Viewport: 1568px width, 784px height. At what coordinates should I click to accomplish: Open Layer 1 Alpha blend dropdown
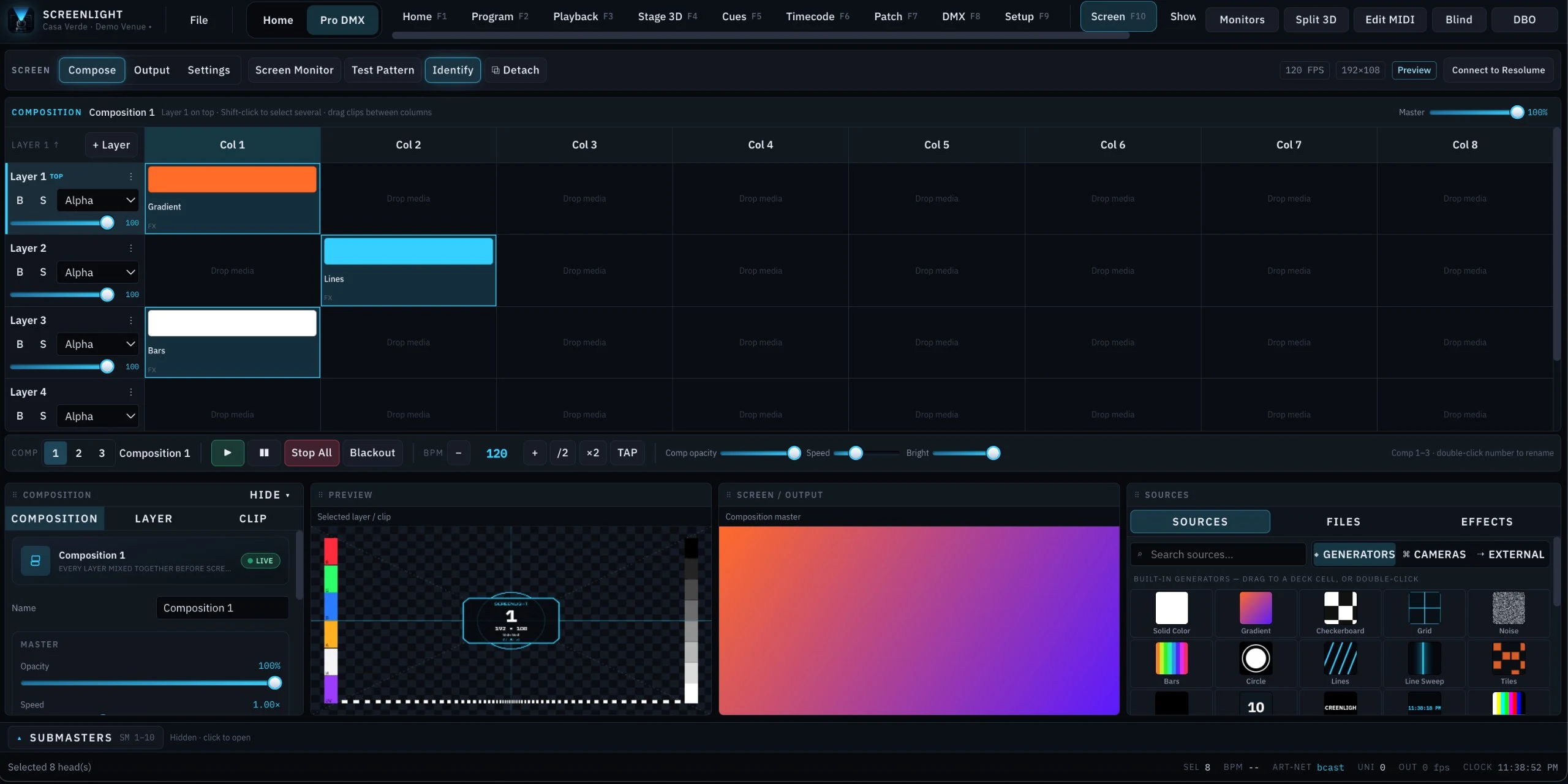click(x=97, y=200)
